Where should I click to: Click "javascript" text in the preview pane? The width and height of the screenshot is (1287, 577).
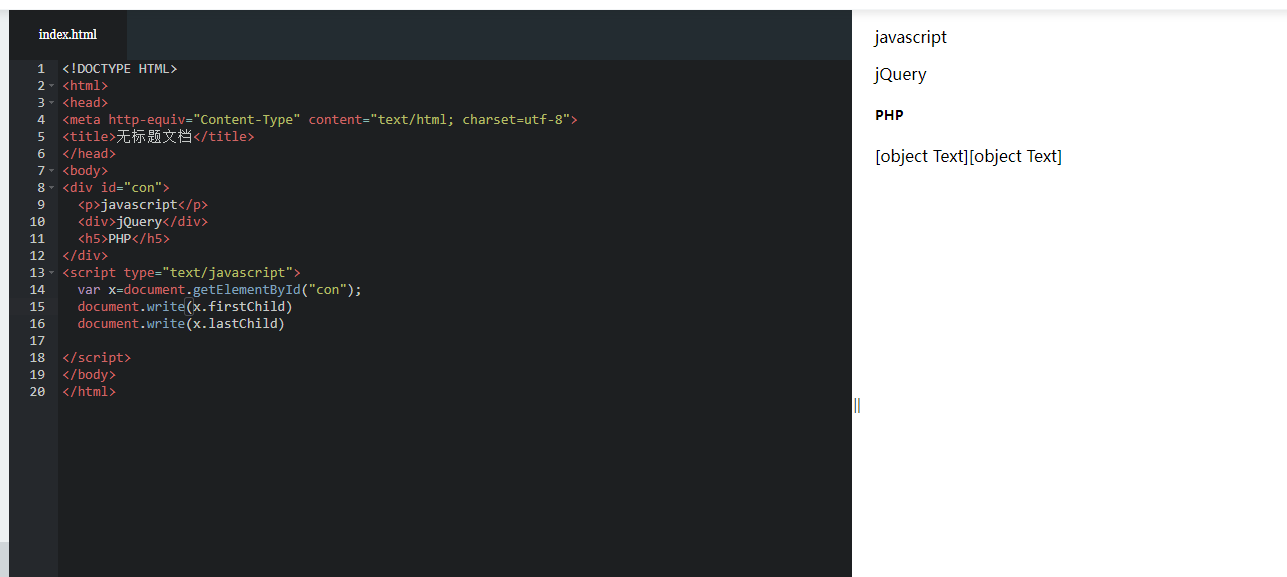(x=910, y=38)
